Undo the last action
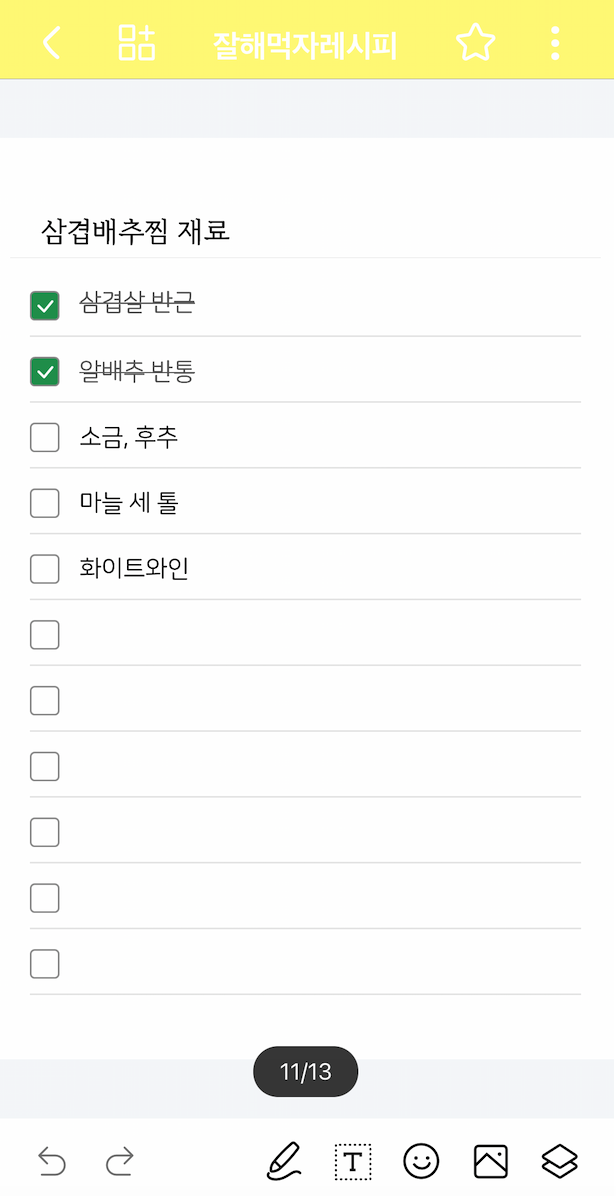Viewport: 616px width, 1196px height. coord(52,1161)
